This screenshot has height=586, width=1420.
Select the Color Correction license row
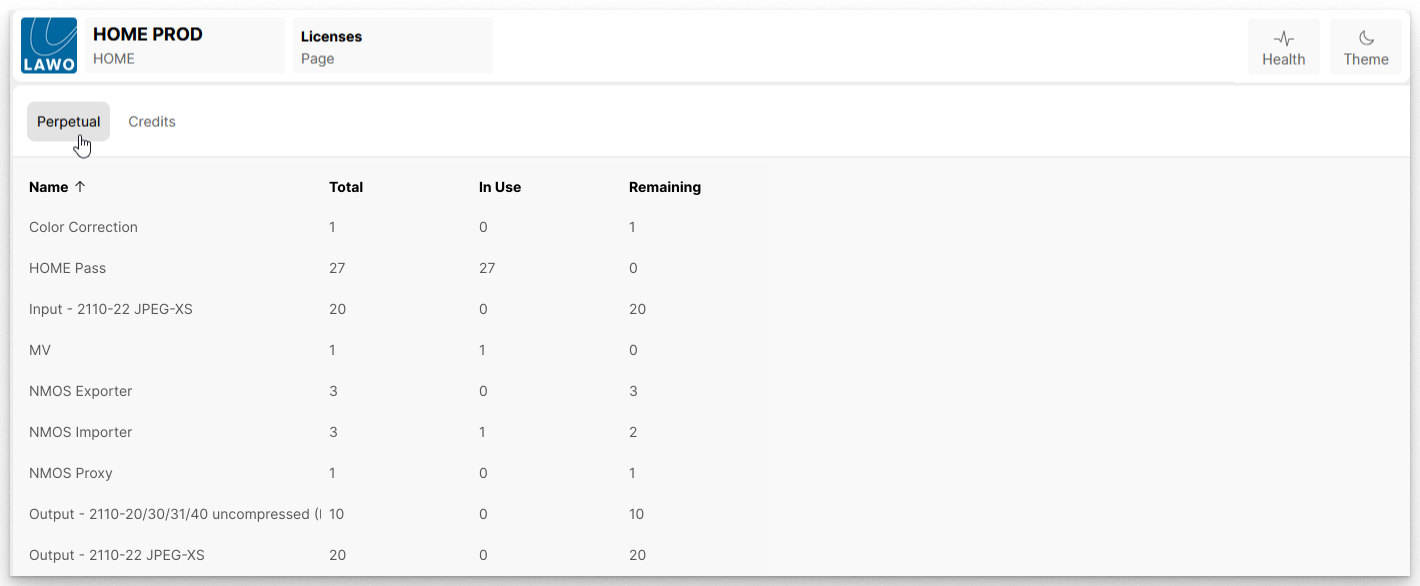point(84,227)
